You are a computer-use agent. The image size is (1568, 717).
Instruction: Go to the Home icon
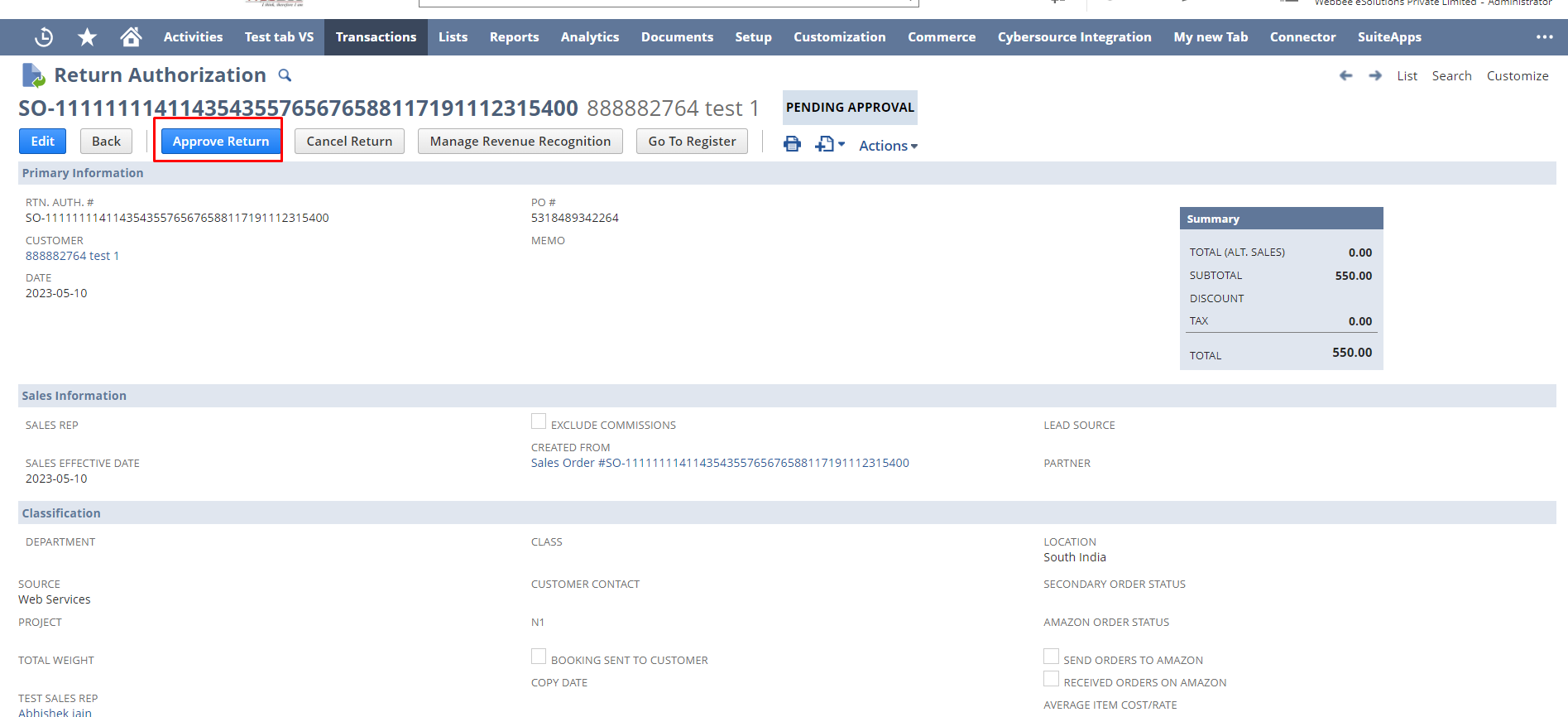click(x=131, y=37)
